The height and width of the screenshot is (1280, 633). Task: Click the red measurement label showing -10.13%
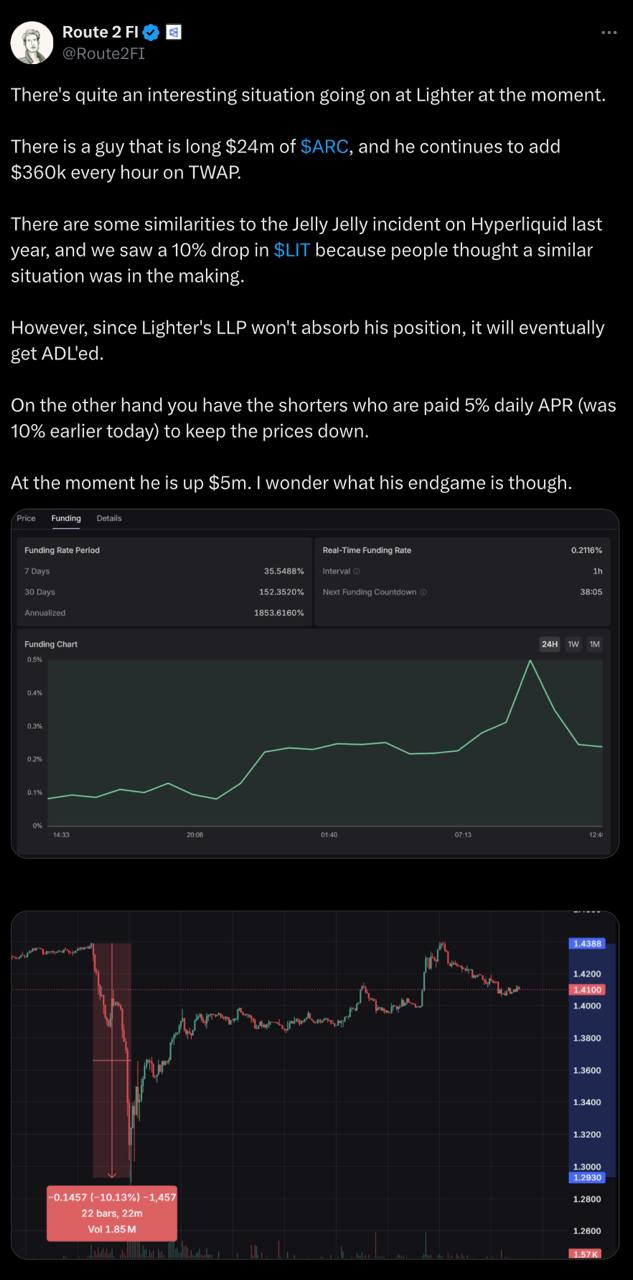click(112, 1212)
